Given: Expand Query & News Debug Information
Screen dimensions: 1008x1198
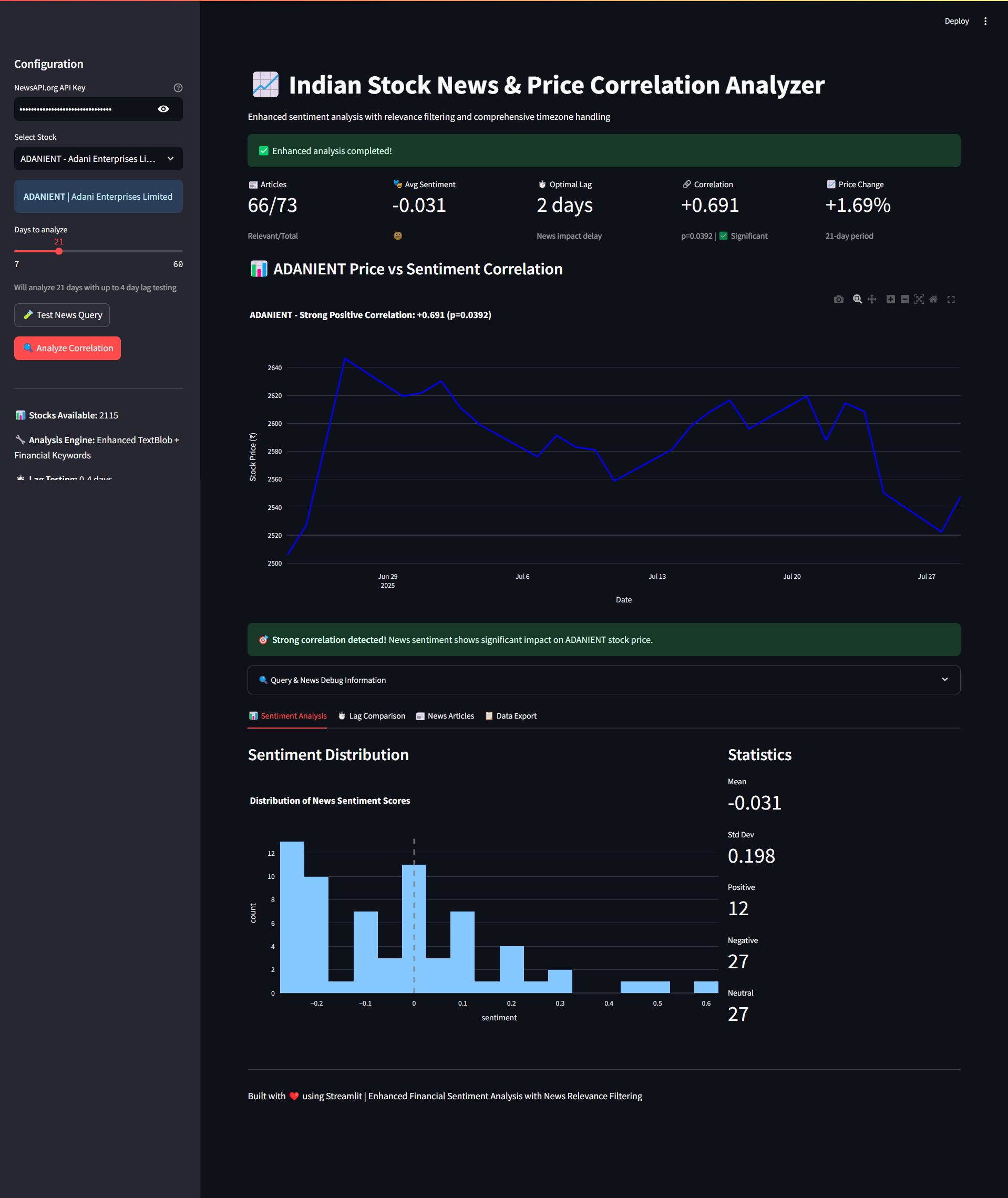Looking at the screenshot, I should 603,680.
